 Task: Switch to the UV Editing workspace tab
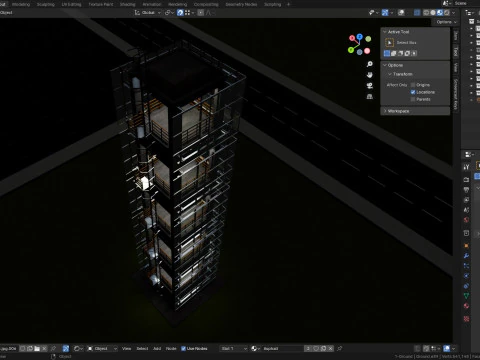tap(71, 4)
